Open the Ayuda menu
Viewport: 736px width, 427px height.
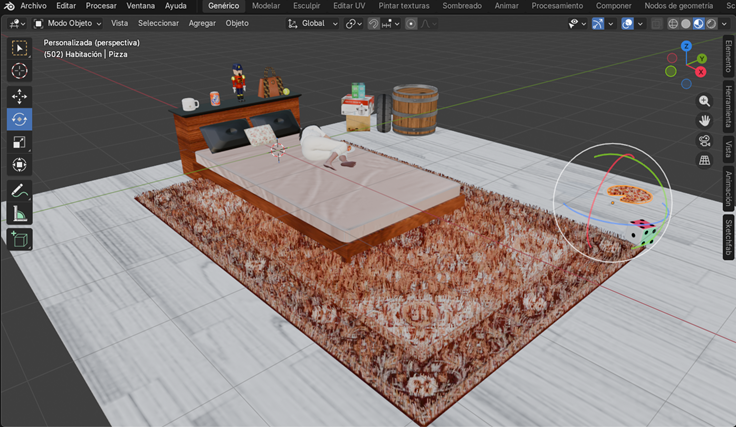point(176,6)
